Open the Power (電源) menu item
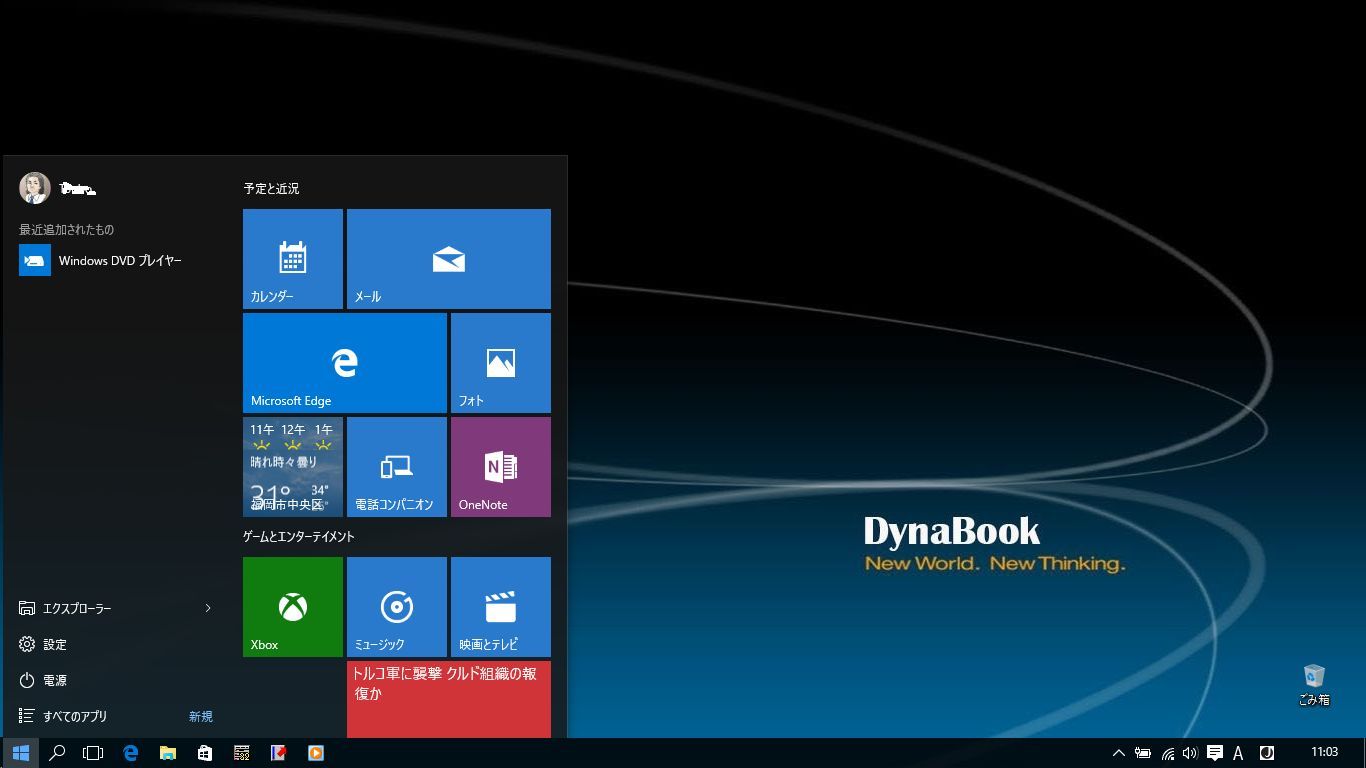Image resolution: width=1366 pixels, height=768 pixels. coord(55,680)
